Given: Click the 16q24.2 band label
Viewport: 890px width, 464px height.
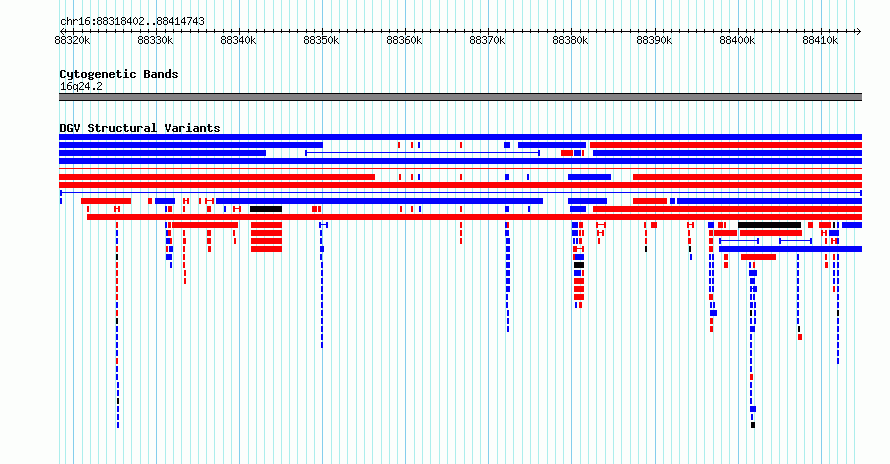Looking at the screenshot, I should click(81, 86).
